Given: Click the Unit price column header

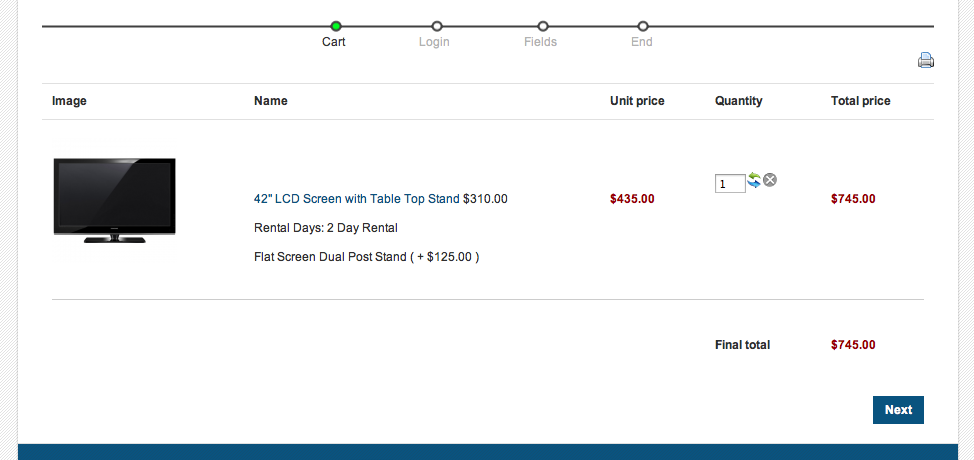Looking at the screenshot, I should point(637,101).
